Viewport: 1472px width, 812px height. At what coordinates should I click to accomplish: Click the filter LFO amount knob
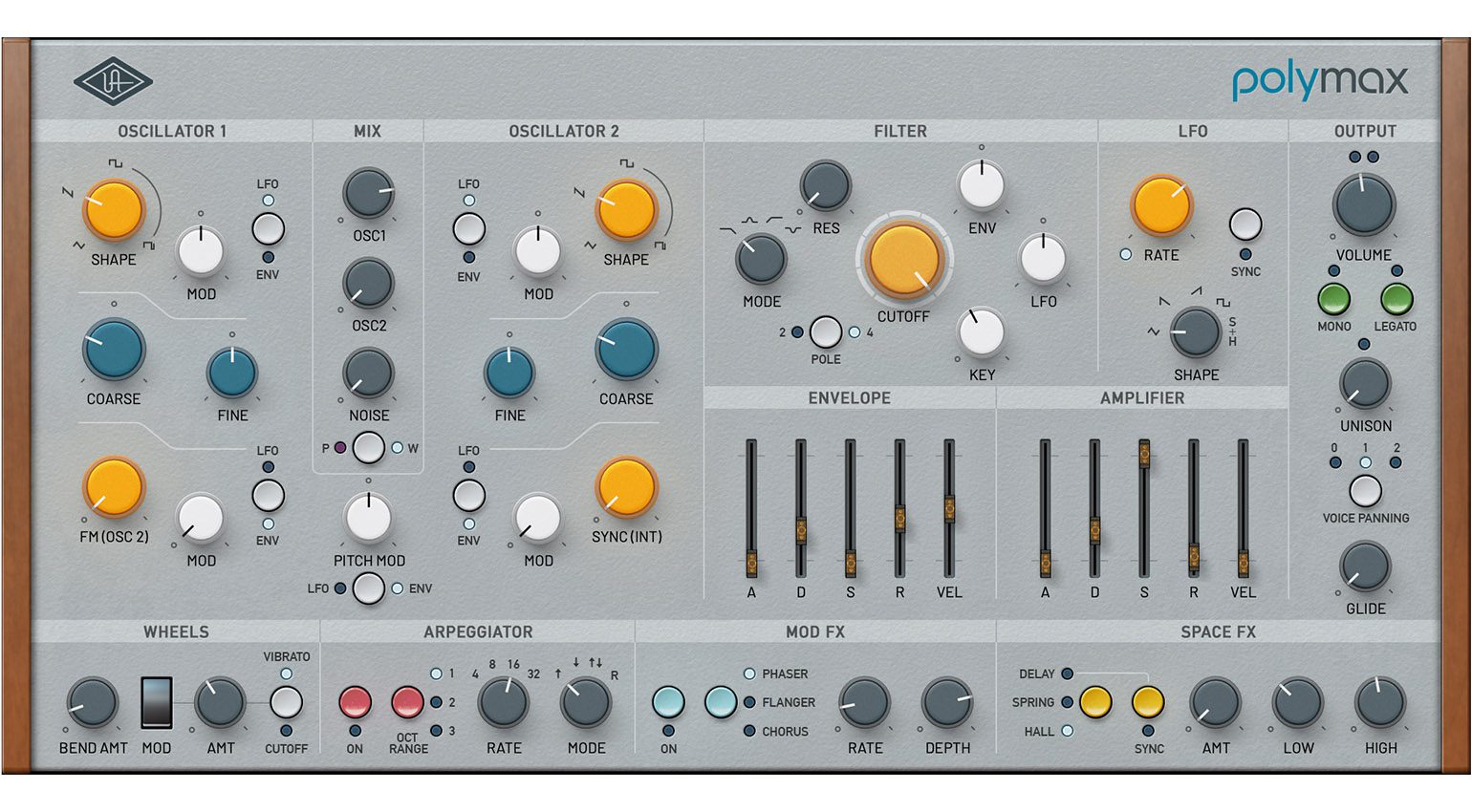[x=1044, y=259]
